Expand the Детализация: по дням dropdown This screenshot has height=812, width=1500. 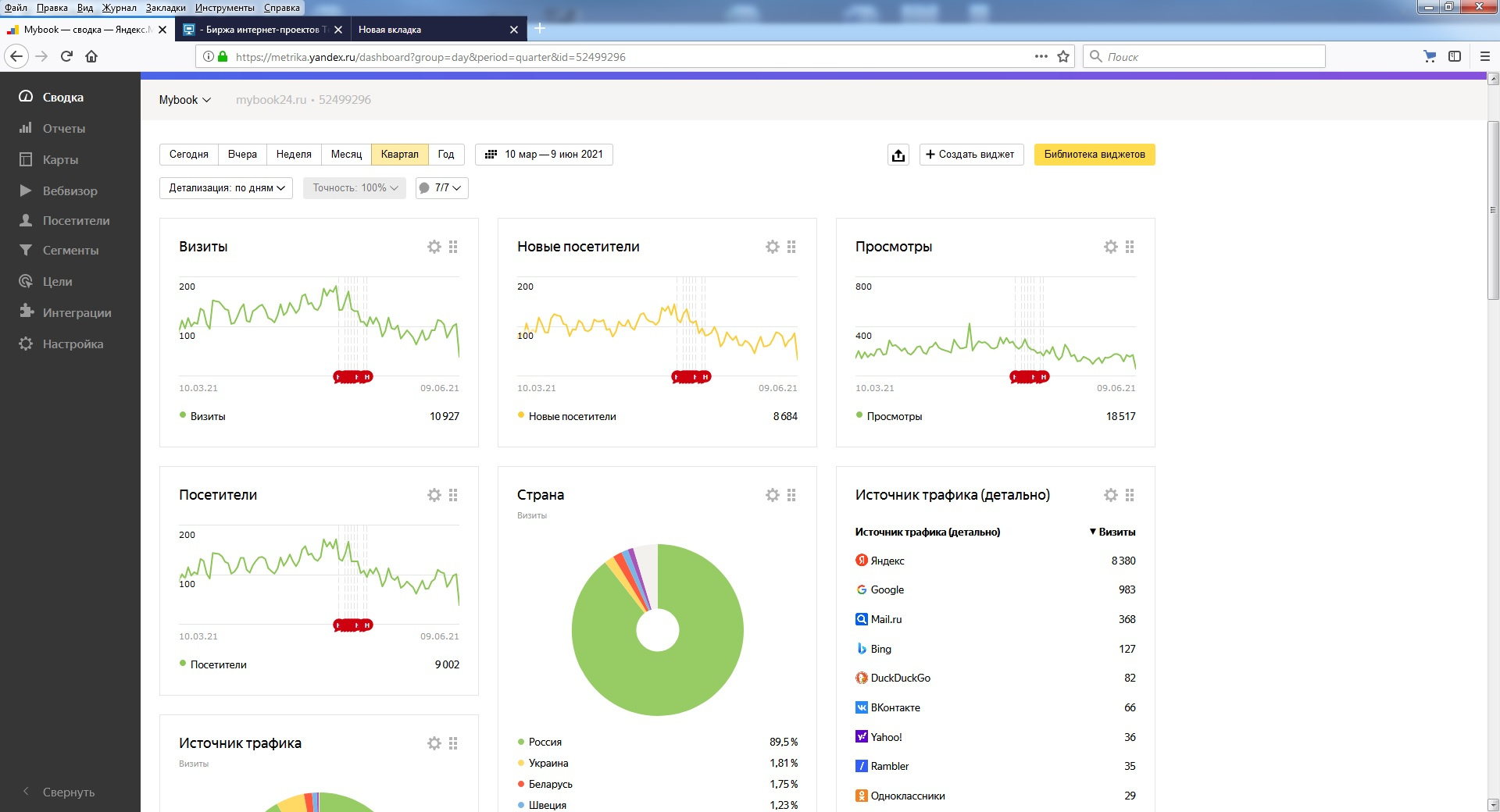(226, 188)
